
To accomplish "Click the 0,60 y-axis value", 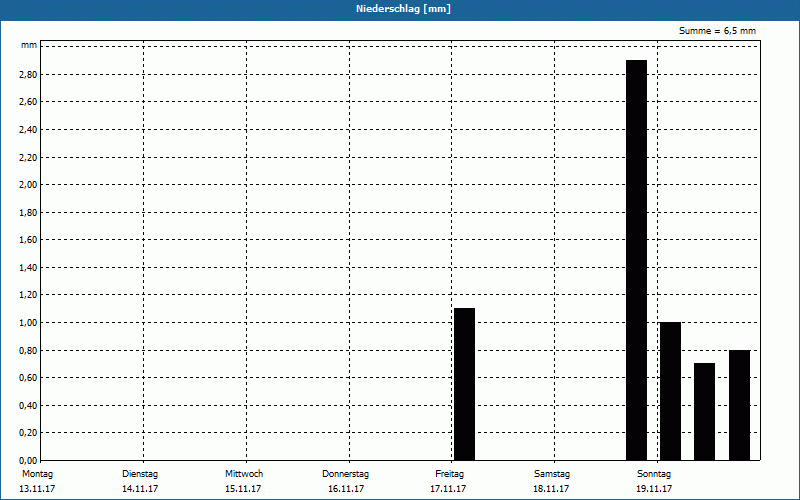I will pos(28,378).
